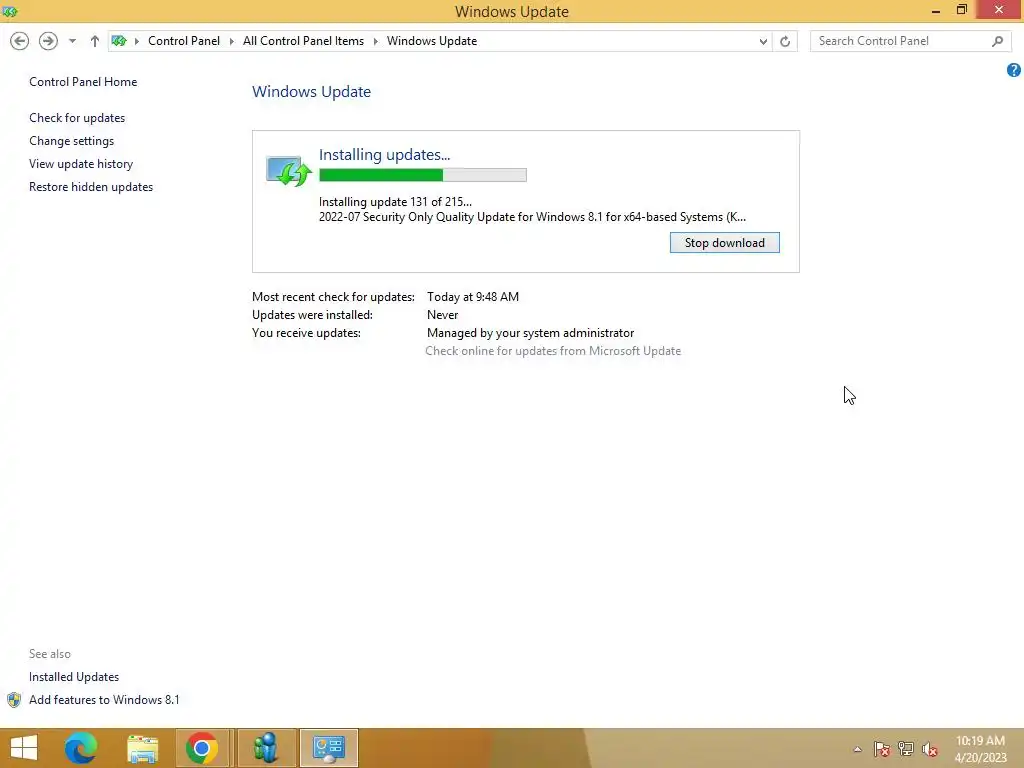
Task: Minimize the Windows Update window
Action: 936,10
